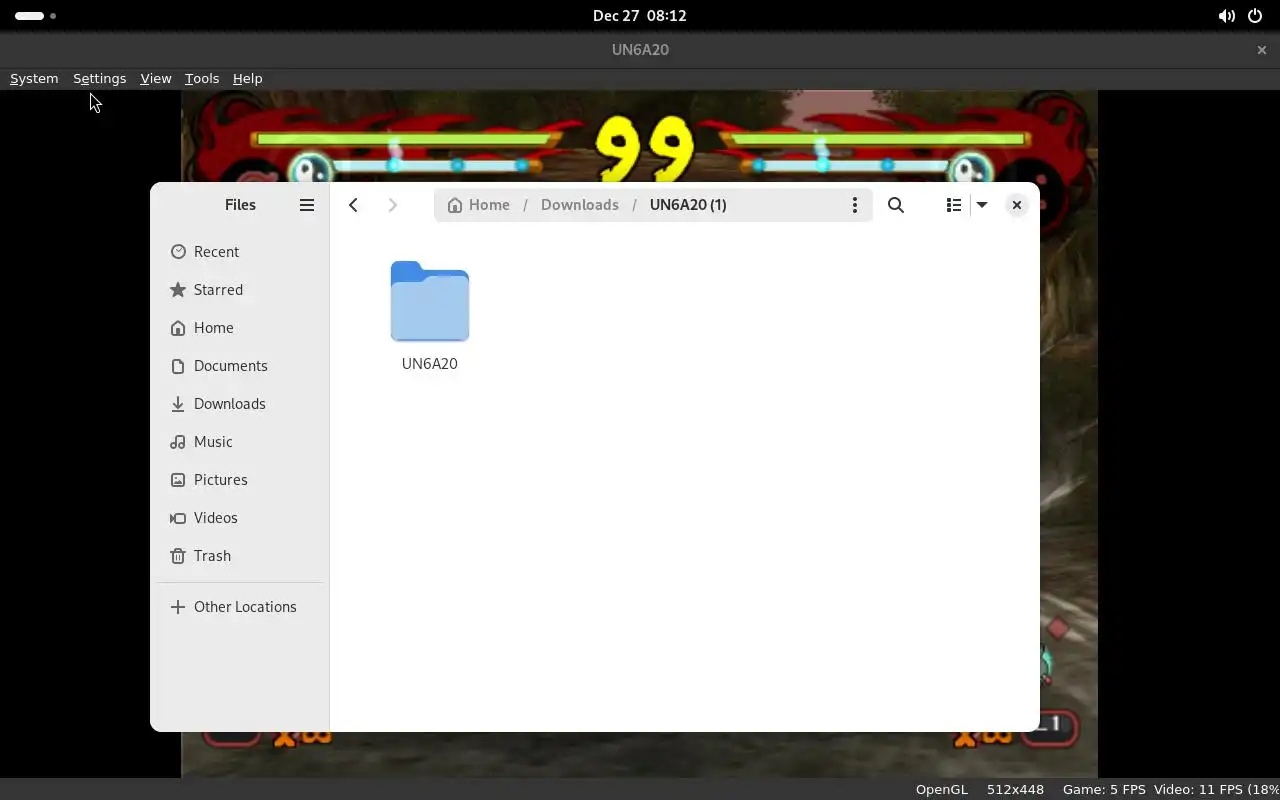This screenshot has height=800, width=1280.
Task: Go to Home in the sidebar
Action: pos(240,328)
